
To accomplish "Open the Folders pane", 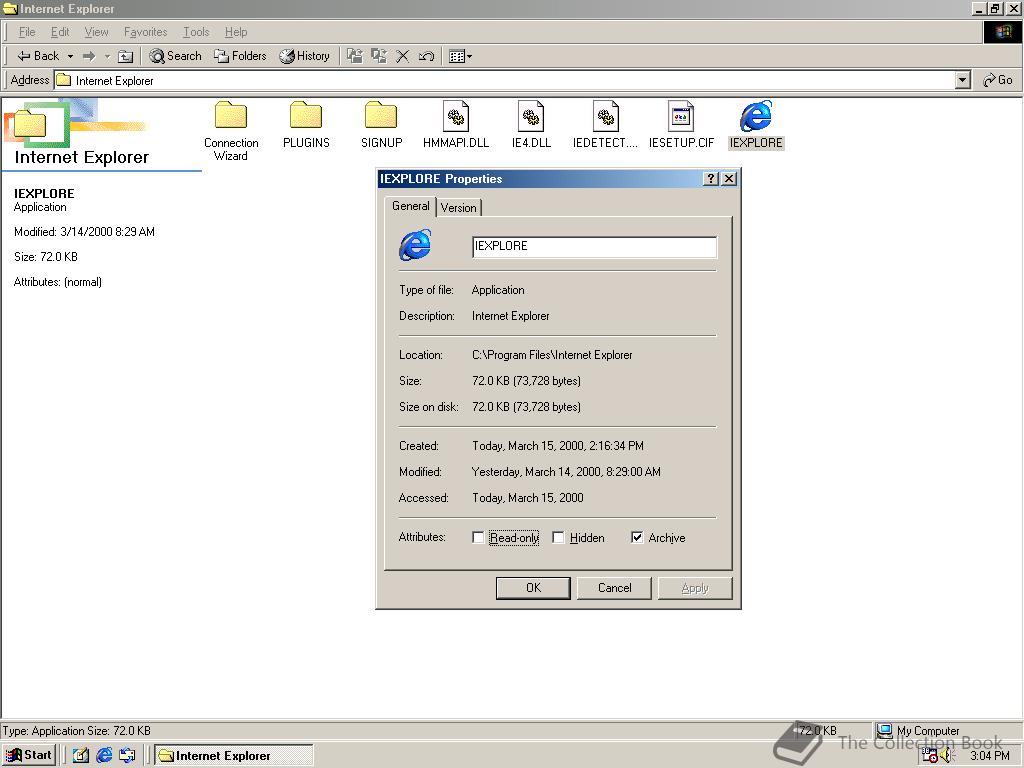I will 240,56.
